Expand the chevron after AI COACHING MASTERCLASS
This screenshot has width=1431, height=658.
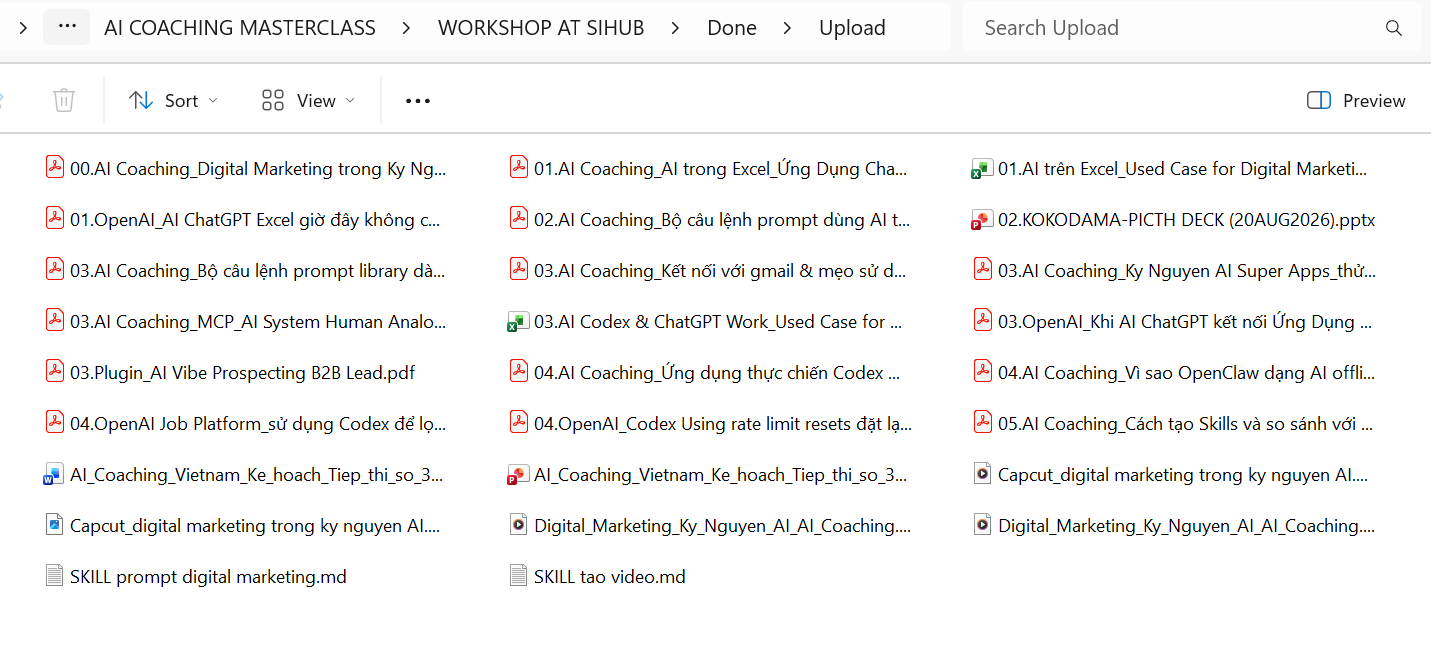pos(406,28)
